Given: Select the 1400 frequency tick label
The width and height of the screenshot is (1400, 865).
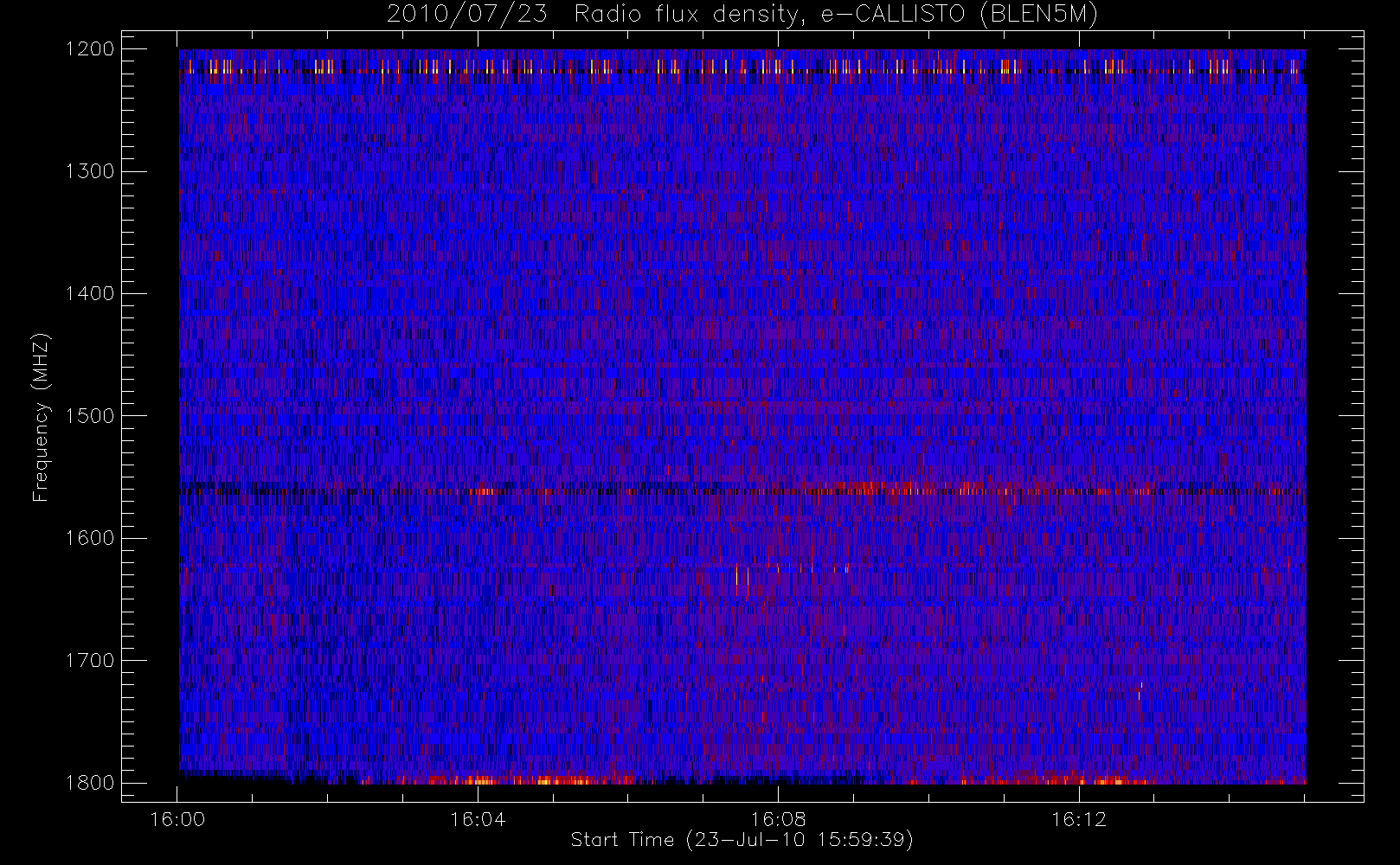Looking at the screenshot, I should pos(90,293).
